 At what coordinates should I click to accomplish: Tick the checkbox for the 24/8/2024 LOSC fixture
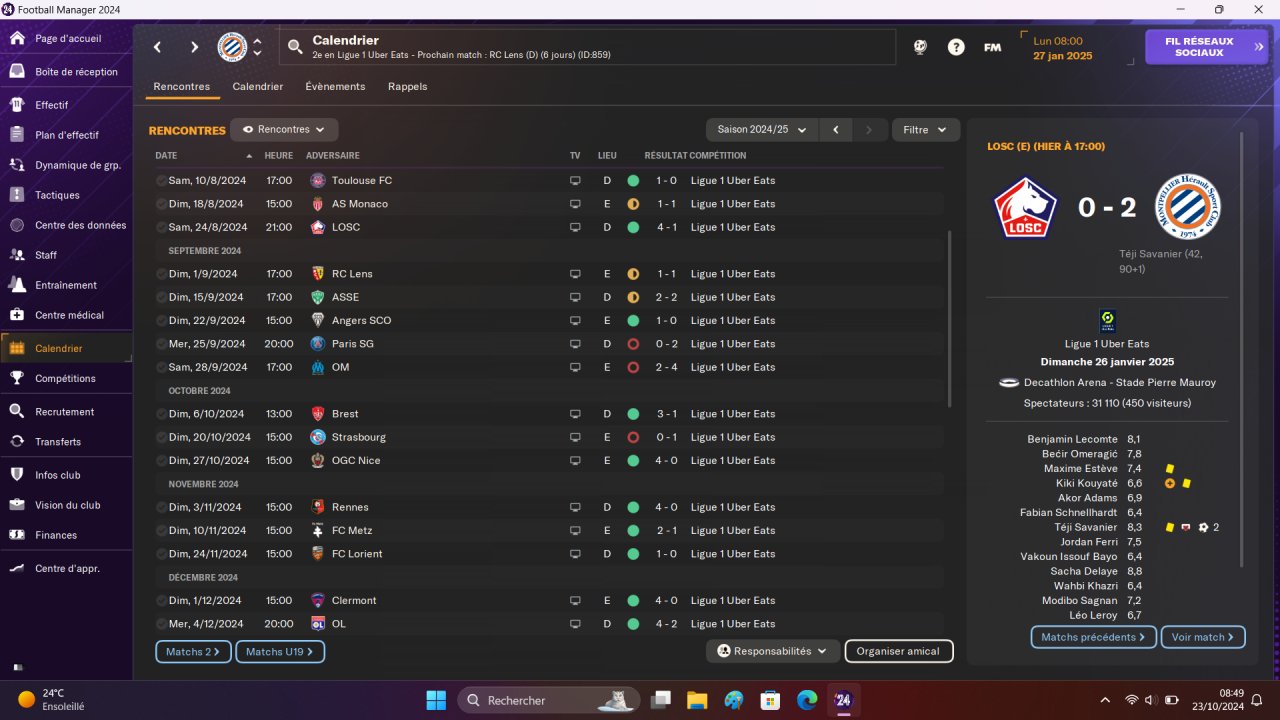[161, 227]
